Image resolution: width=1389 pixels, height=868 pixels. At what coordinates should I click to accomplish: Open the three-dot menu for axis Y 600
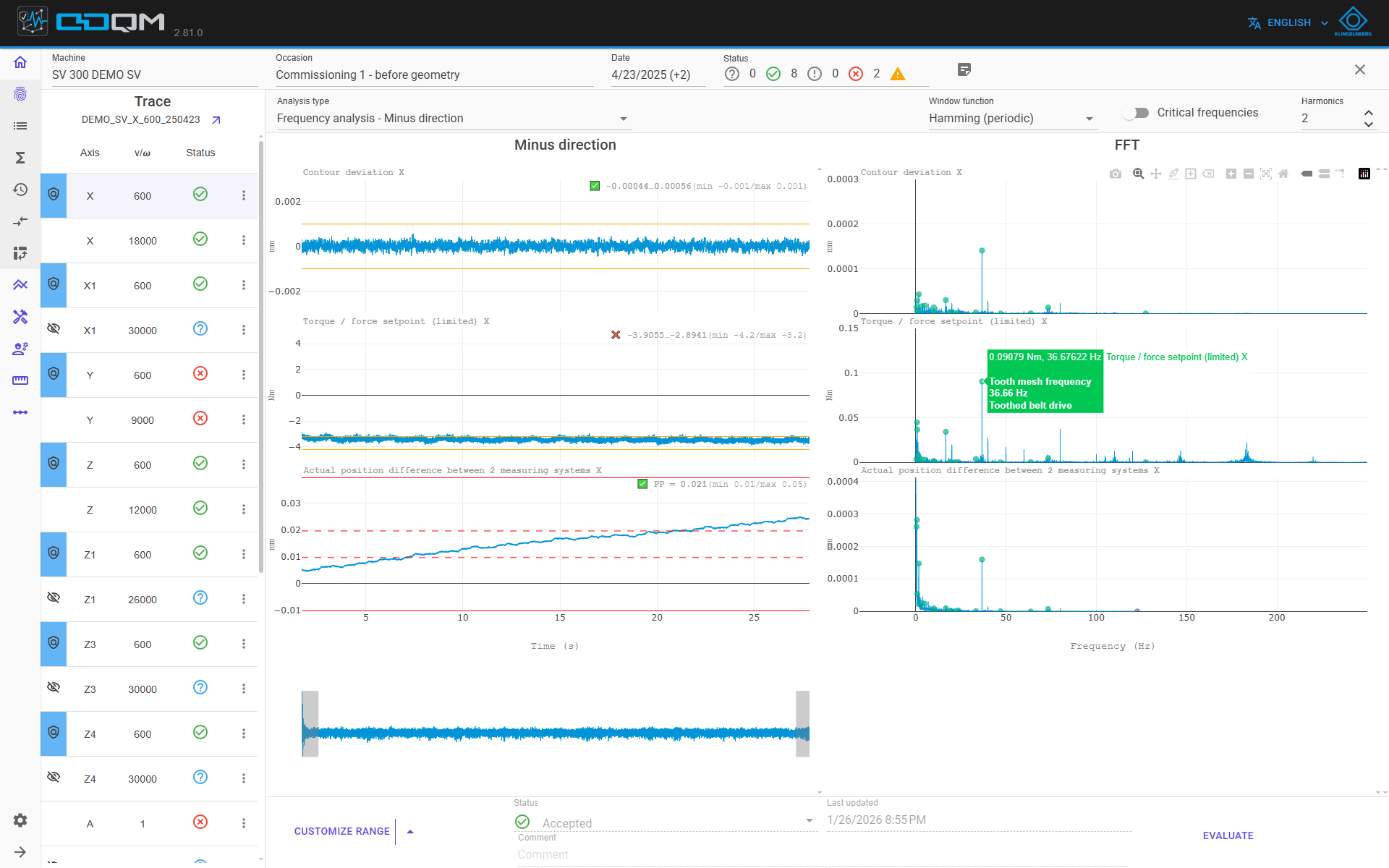pos(244,375)
